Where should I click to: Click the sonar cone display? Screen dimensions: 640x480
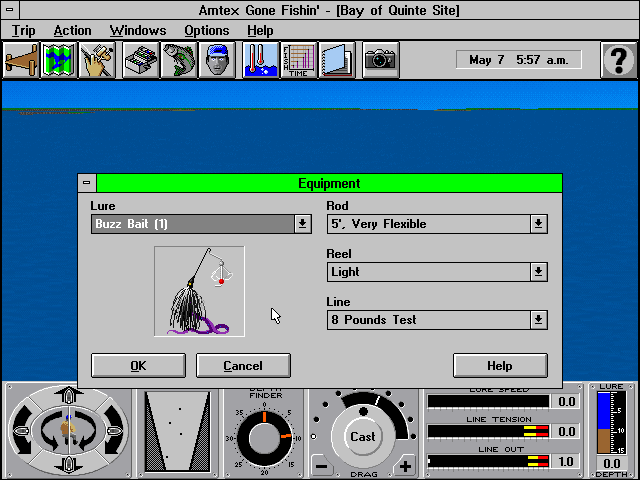click(177, 432)
